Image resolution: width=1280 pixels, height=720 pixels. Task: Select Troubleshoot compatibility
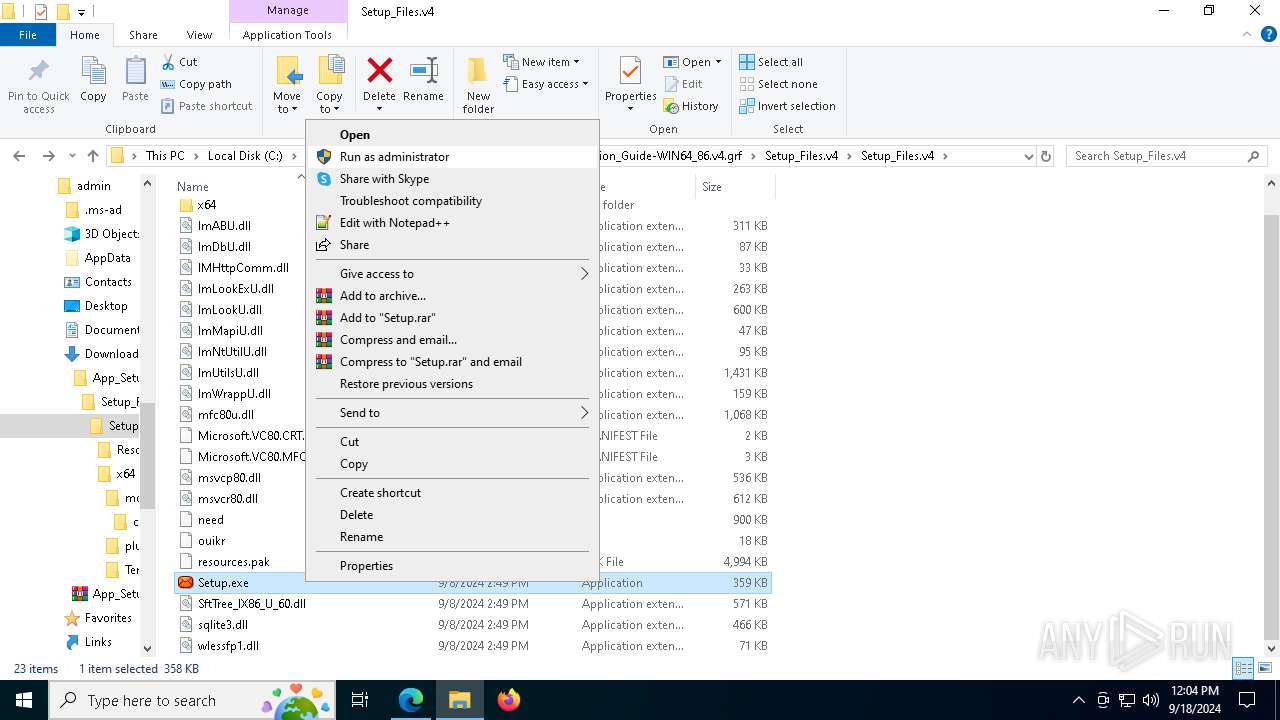coord(452,201)
